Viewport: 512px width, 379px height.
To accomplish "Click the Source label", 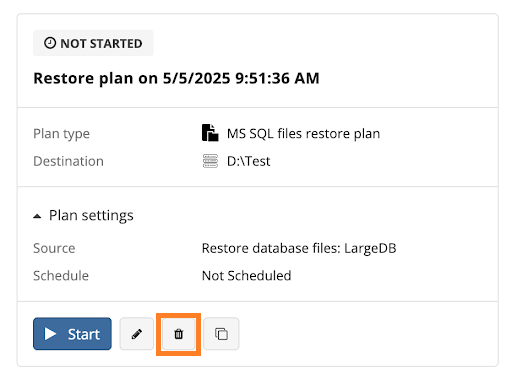I will 54,248.
